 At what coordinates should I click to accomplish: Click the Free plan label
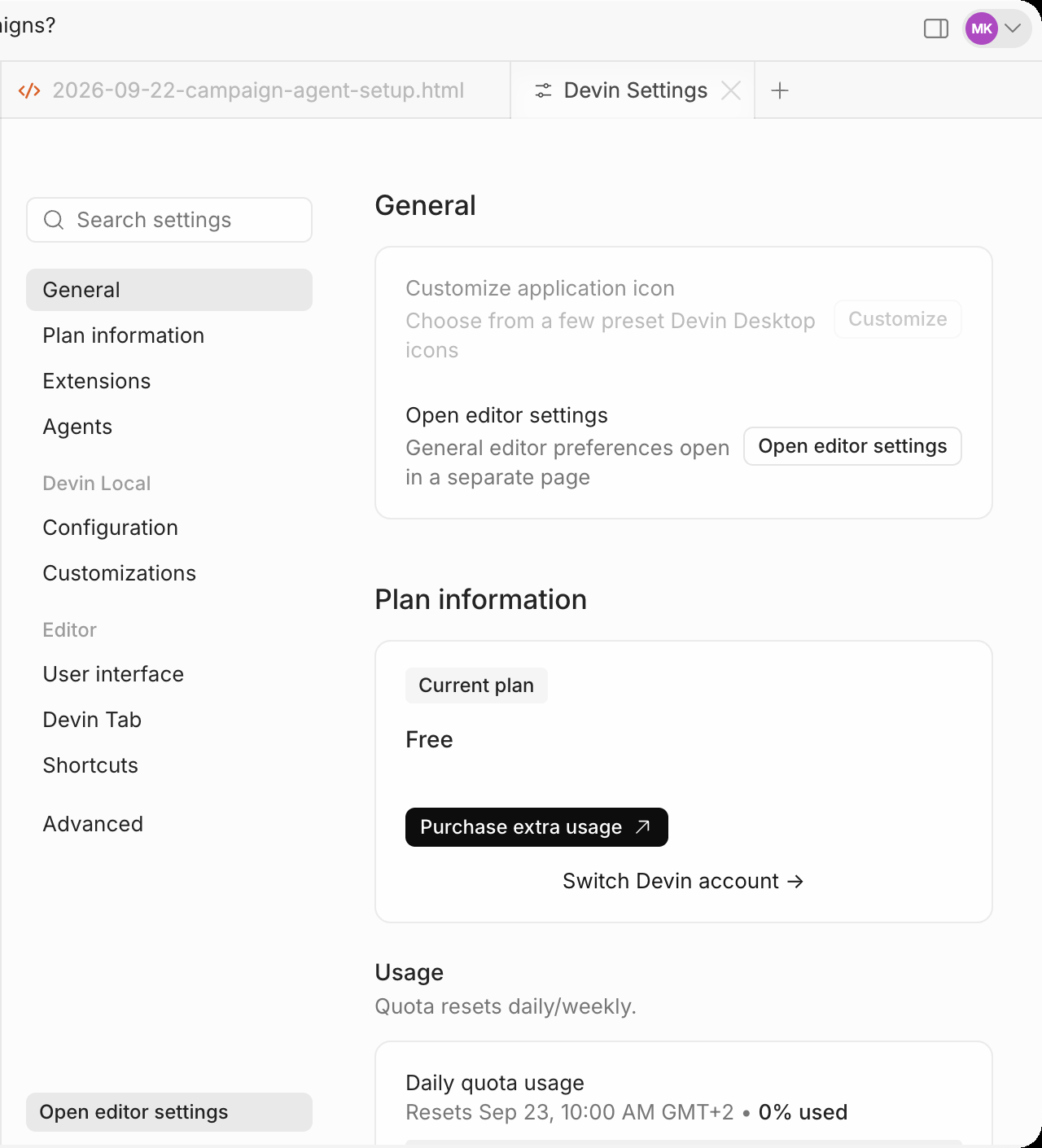[429, 739]
